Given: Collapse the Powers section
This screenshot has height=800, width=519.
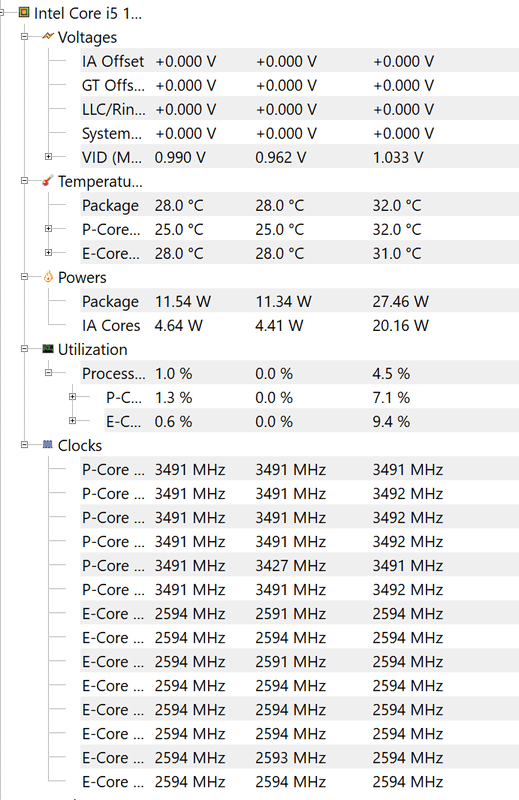Looking at the screenshot, I should pyautogui.click(x=24, y=277).
